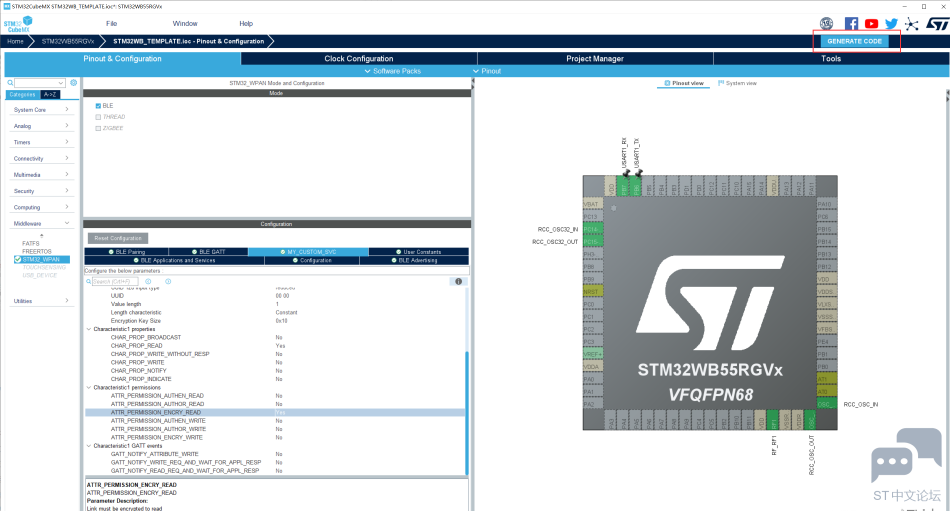Click the NRST pin on the chip
950x511 pixels.
click(x=593, y=292)
